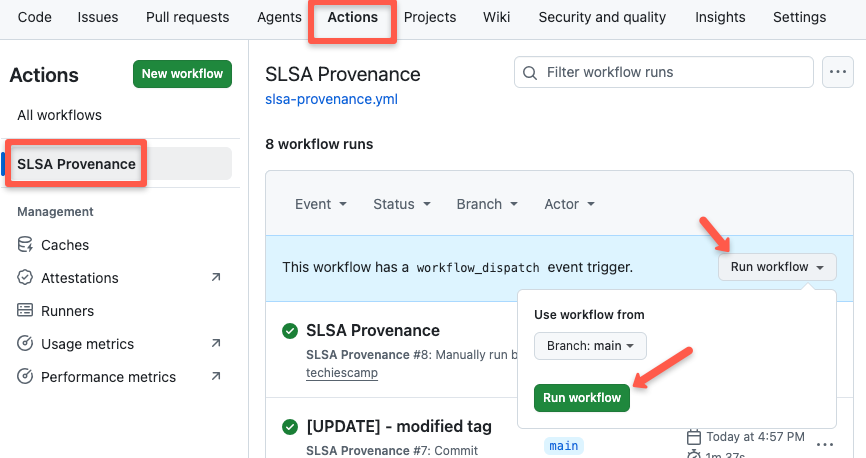Click the Management section heading
The height and width of the screenshot is (458, 866).
point(55,212)
